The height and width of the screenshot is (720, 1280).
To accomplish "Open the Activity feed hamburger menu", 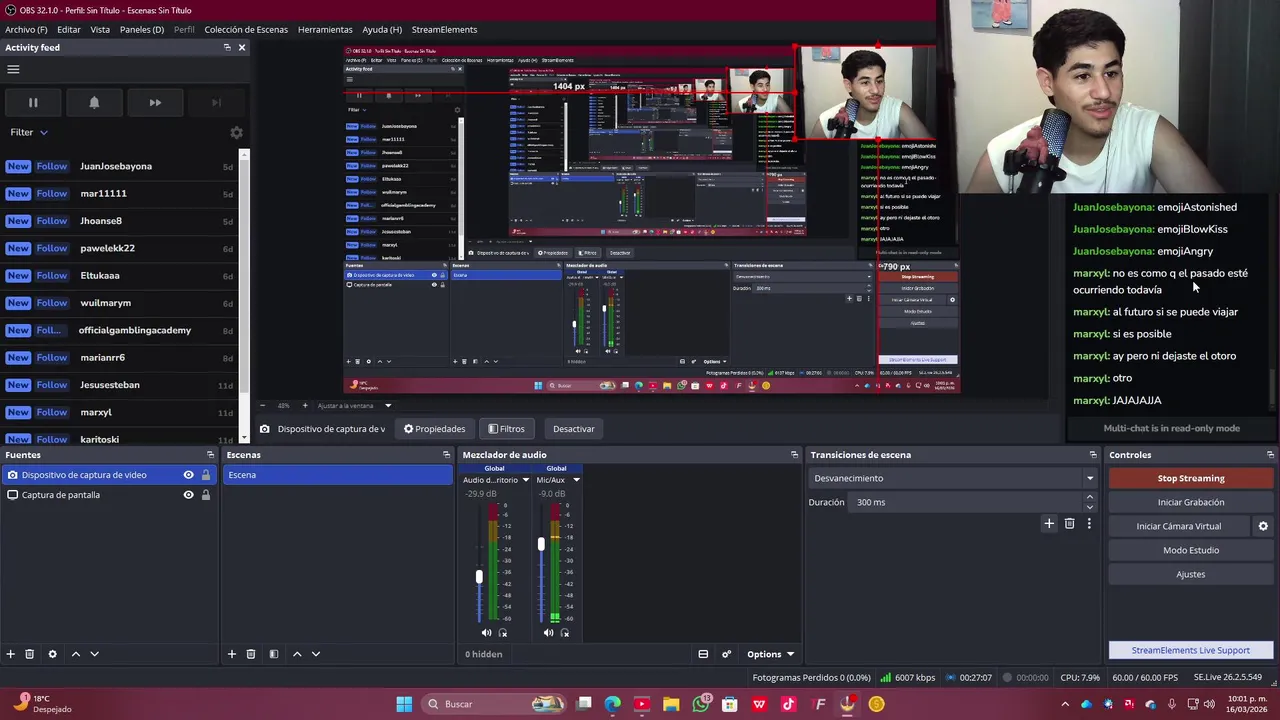I will (x=13, y=69).
